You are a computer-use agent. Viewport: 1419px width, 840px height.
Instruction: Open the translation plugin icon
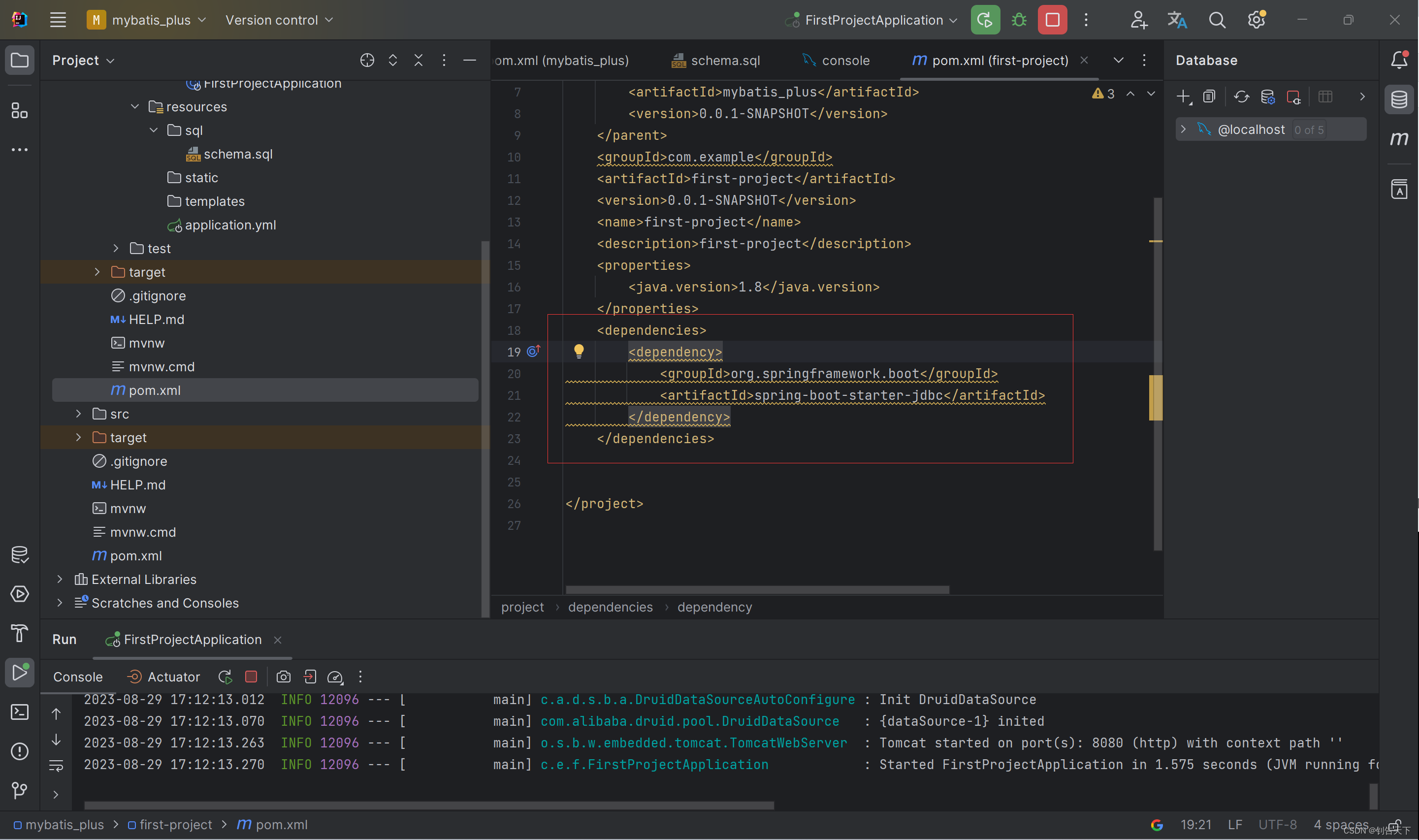coord(1177,20)
